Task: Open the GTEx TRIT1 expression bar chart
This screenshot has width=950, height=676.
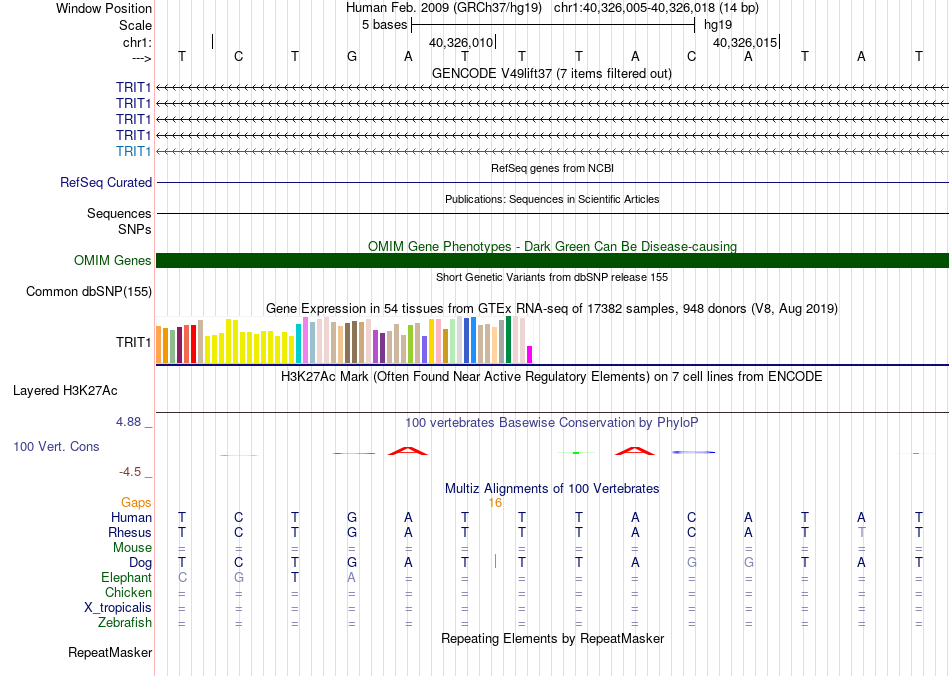Action: [344, 340]
